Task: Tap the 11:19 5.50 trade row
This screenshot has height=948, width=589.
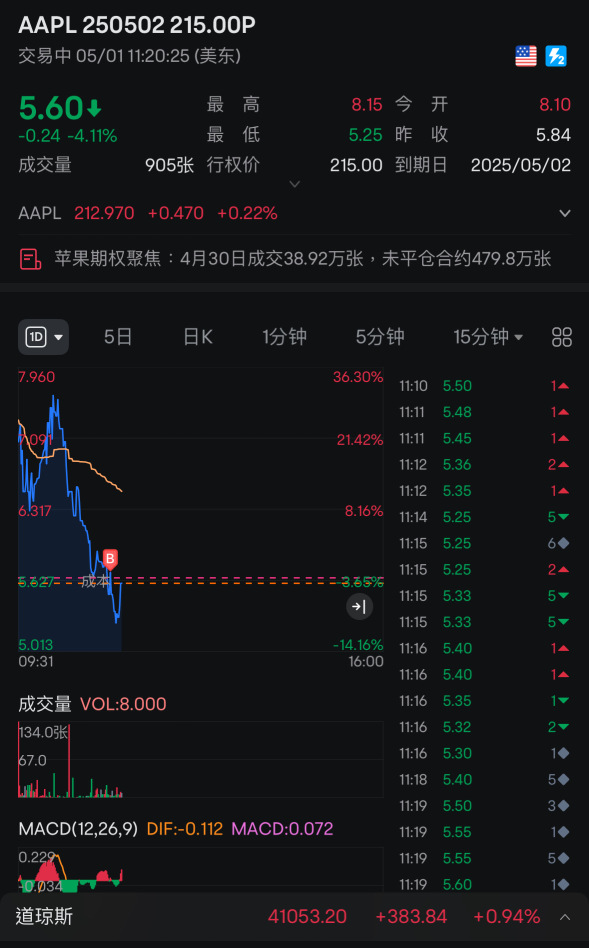Action: 484,805
